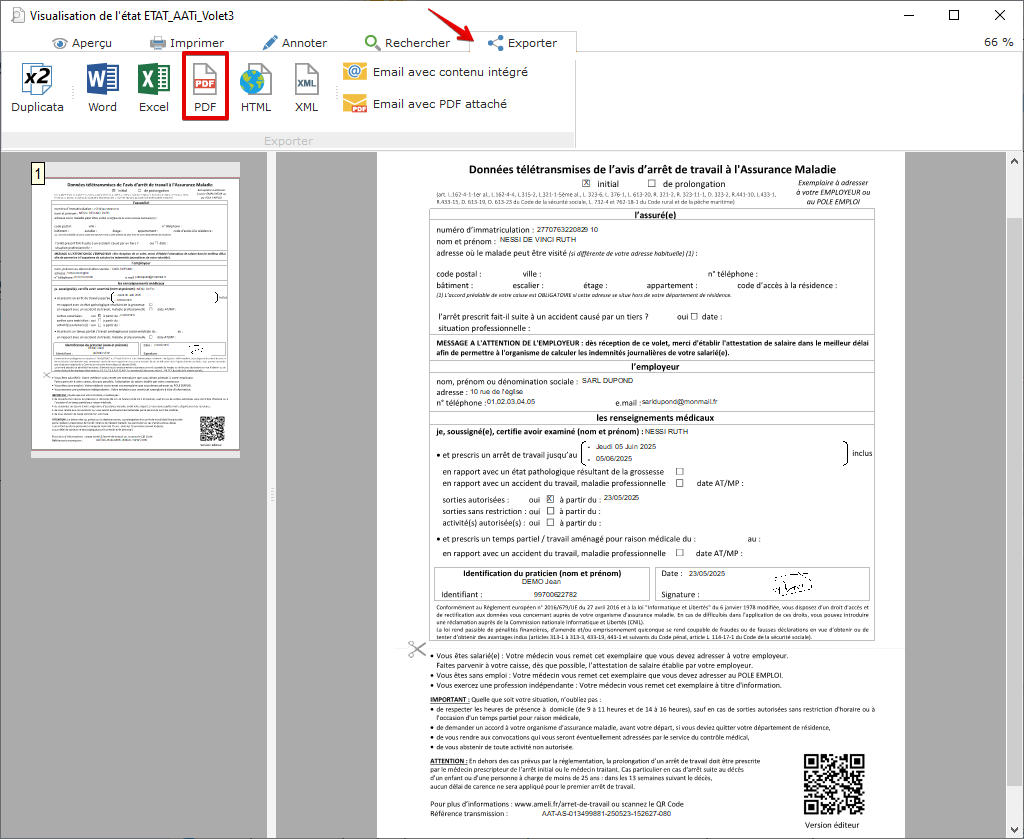
Task: Click the Duplicata x2 export icon
Action: coord(37,88)
